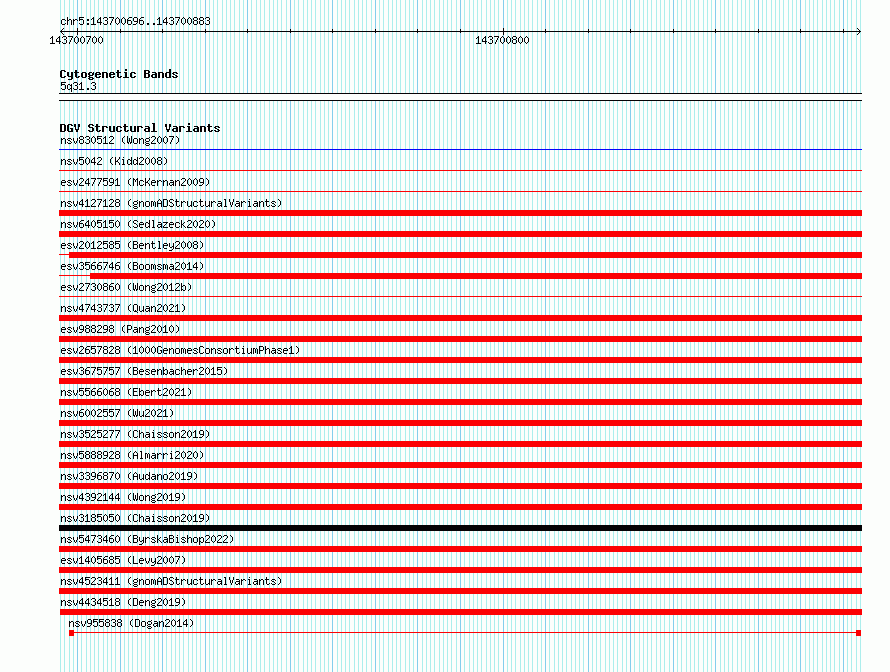Open nsv5888928 (Almarri2020) entry

coord(132,455)
